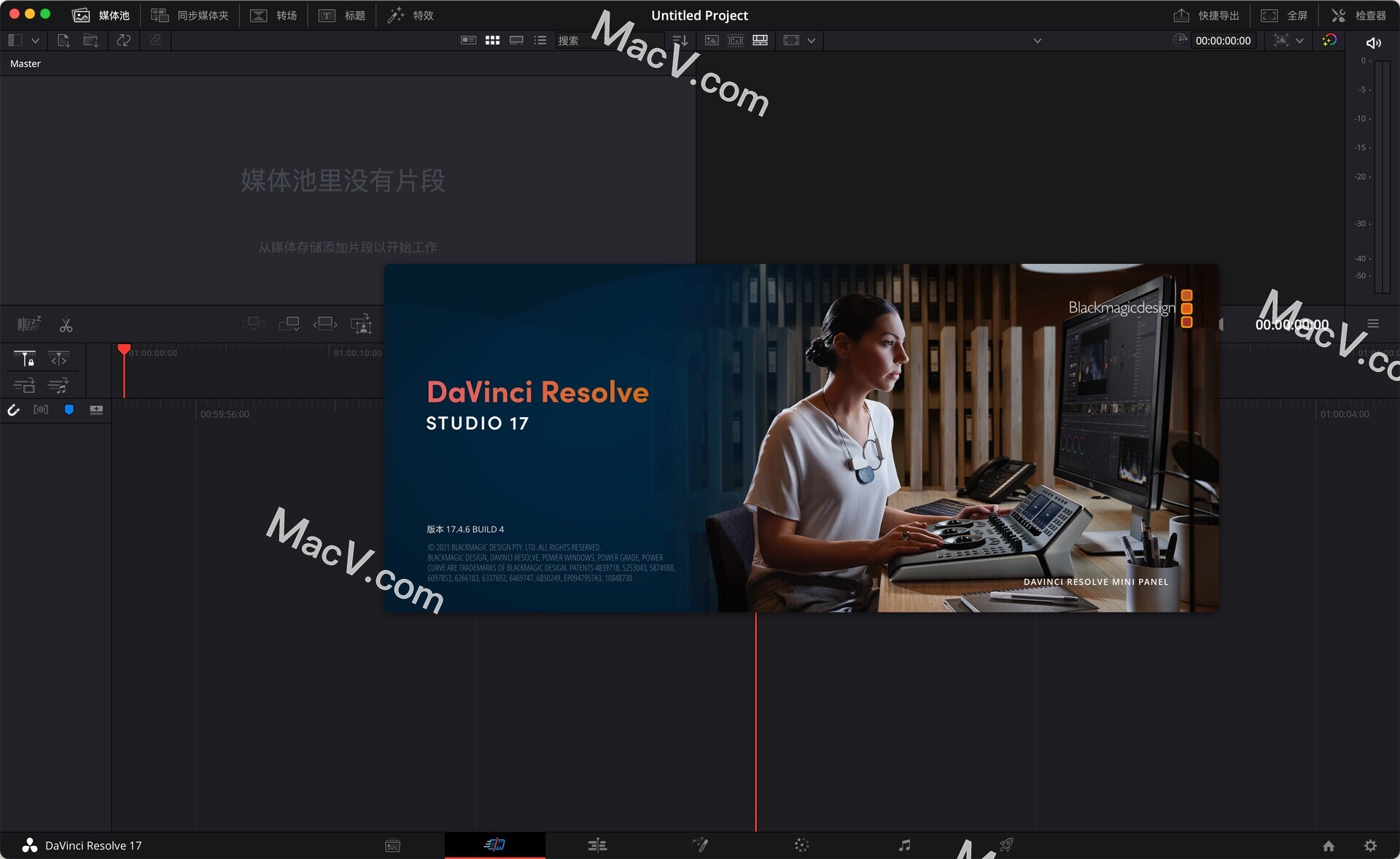Open the timeline options hamburger menu
1400x859 pixels.
click(1373, 324)
